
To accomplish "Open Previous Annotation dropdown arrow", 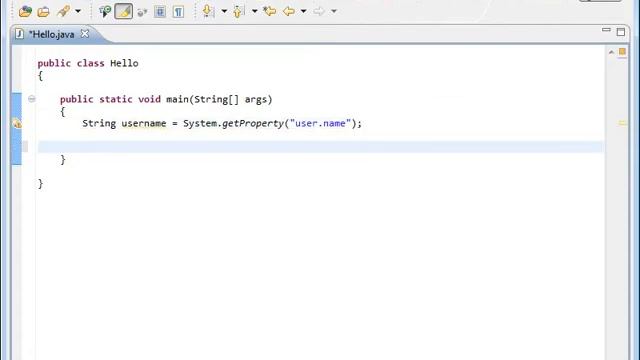I will click(255, 11).
